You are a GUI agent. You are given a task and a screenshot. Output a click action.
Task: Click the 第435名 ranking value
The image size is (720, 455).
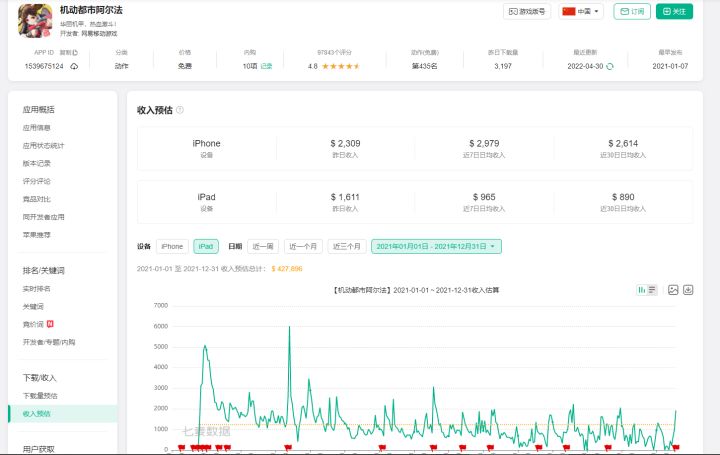tap(424, 66)
